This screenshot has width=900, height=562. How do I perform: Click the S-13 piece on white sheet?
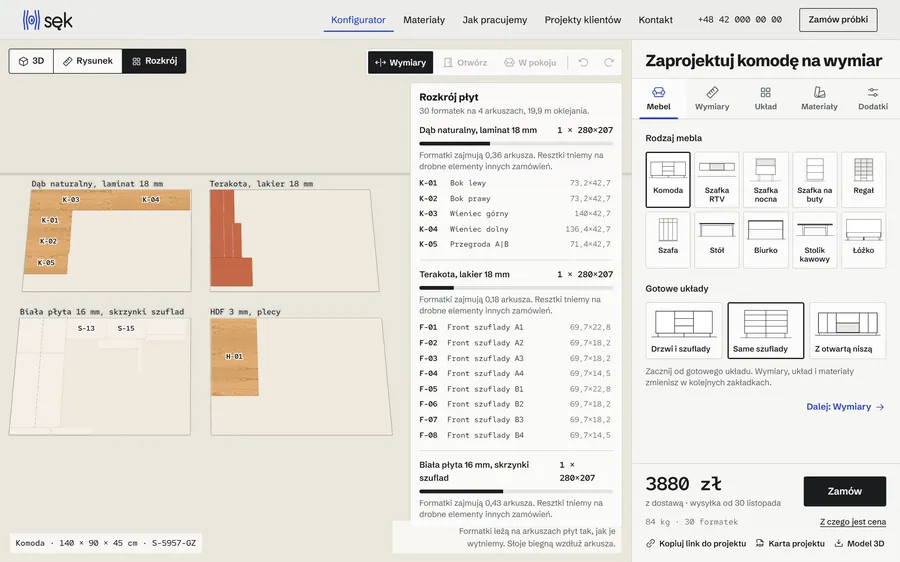(86, 328)
